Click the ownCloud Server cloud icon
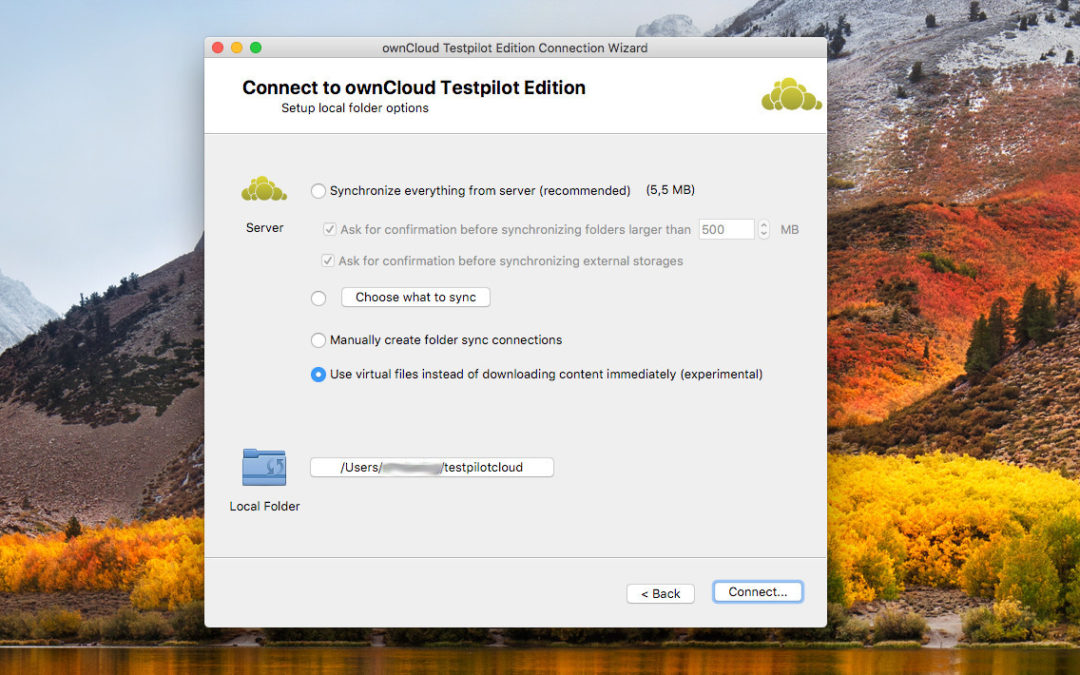This screenshot has height=675, width=1080. click(264, 189)
